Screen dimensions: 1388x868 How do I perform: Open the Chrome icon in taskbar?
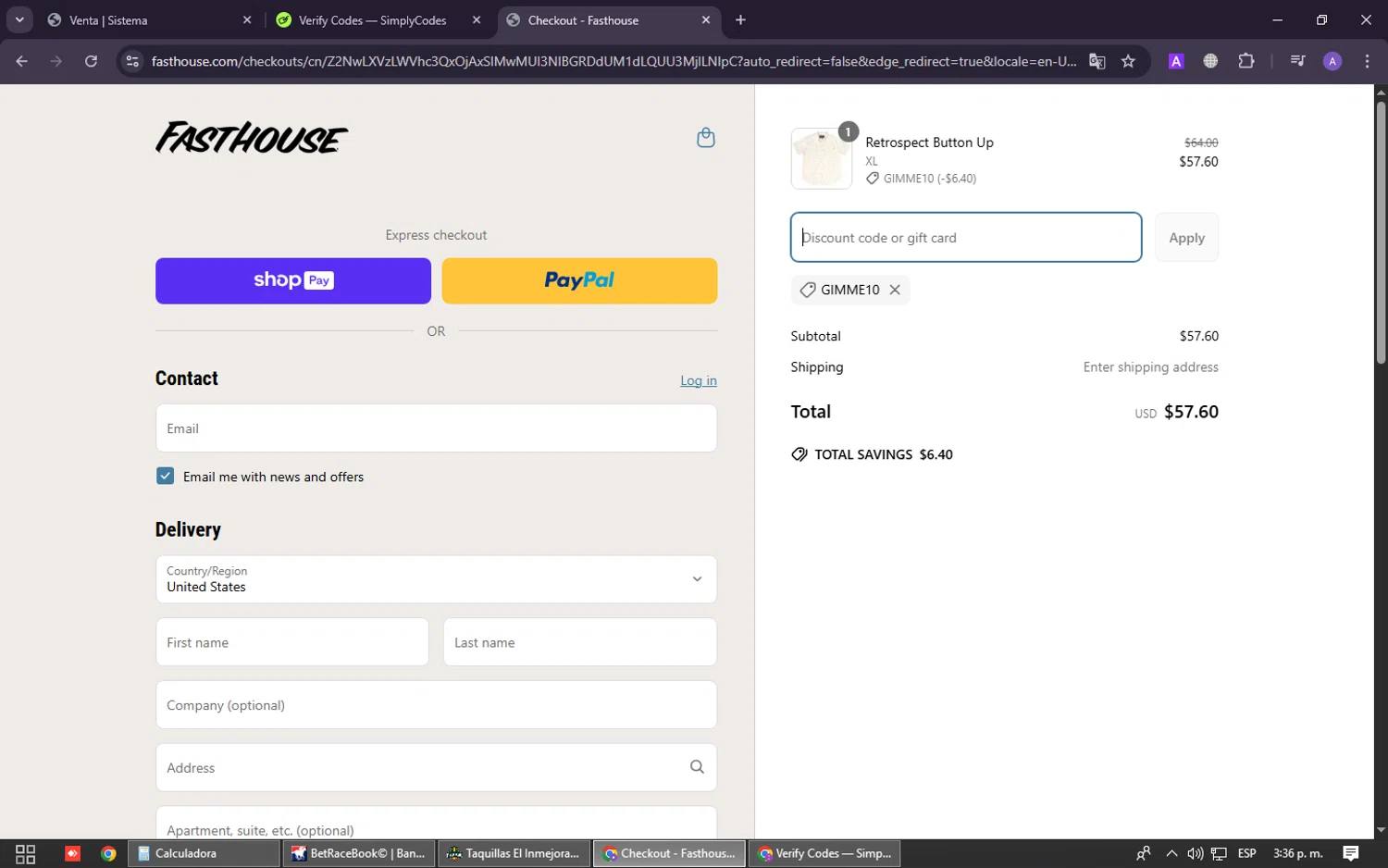click(x=108, y=853)
